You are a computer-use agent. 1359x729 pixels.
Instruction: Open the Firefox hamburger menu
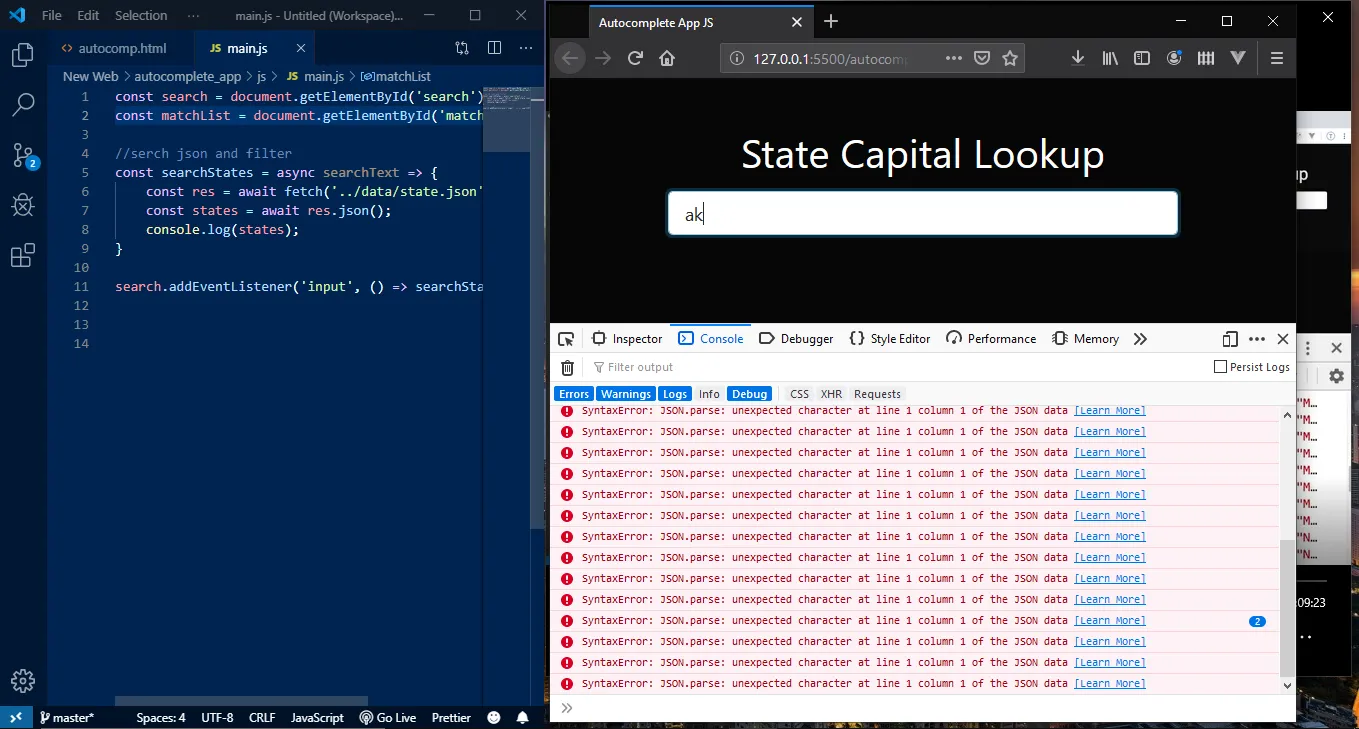1277,58
